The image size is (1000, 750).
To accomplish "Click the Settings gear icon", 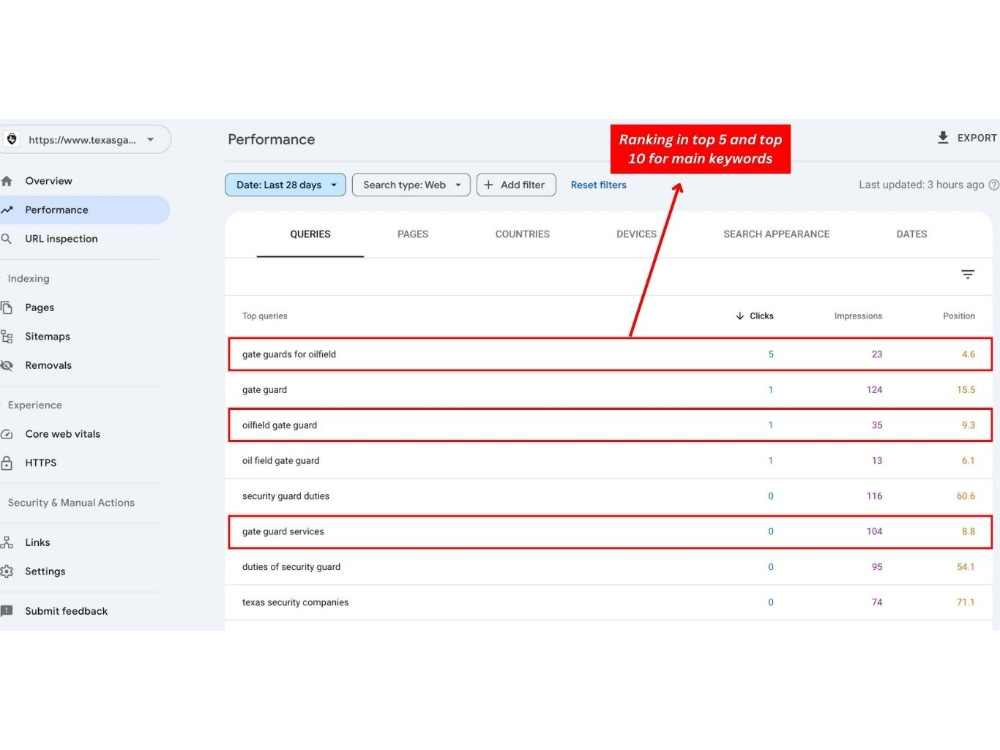I will click(7, 571).
